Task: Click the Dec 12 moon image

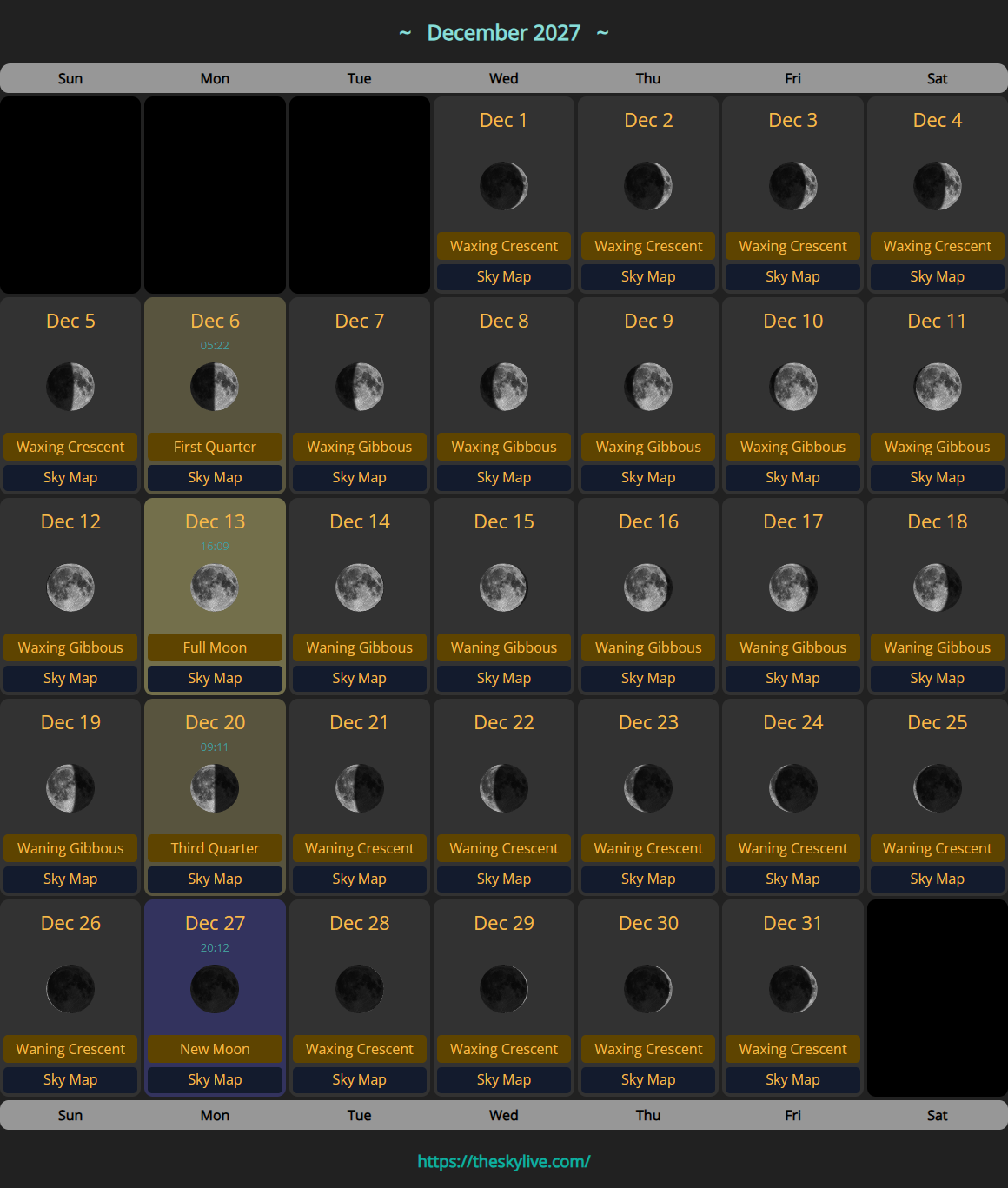Action: click(x=70, y=587)
